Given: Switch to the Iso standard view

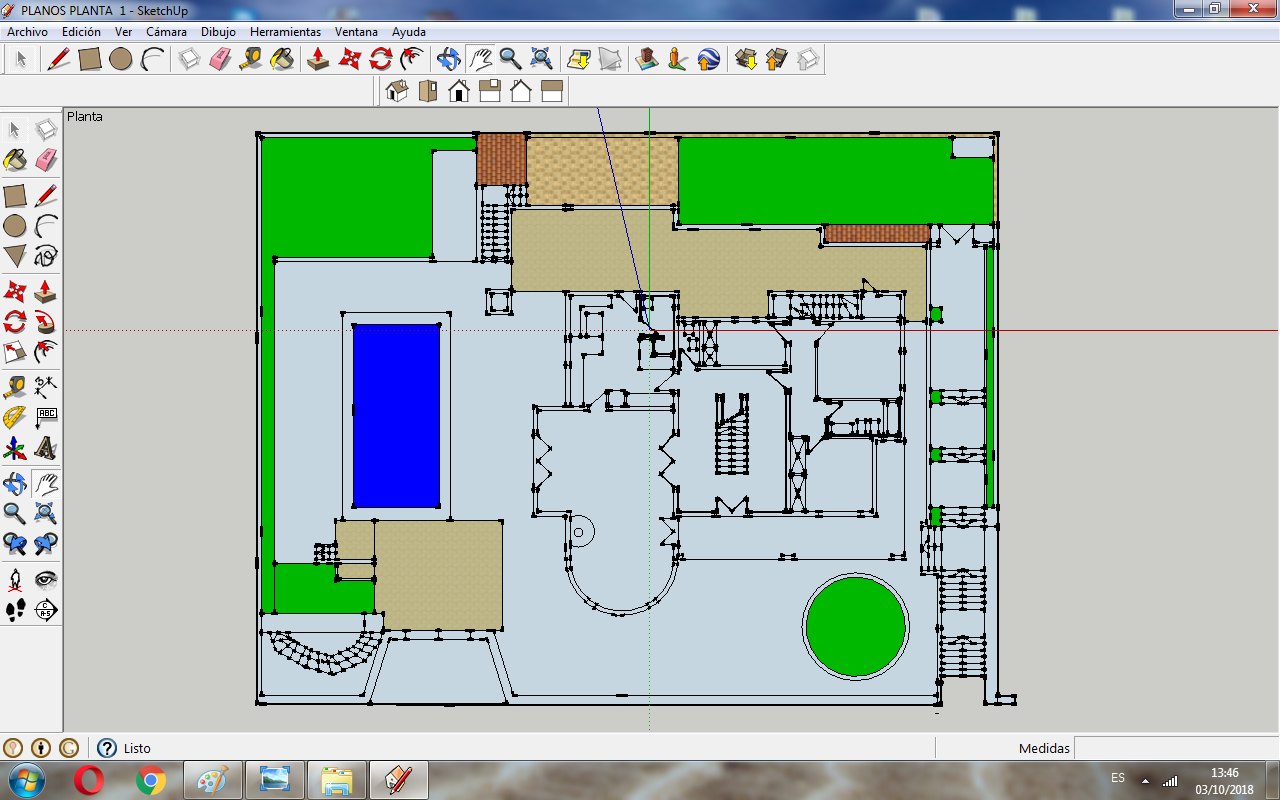Looking at the screenshot, I should (x=397, y=92).
